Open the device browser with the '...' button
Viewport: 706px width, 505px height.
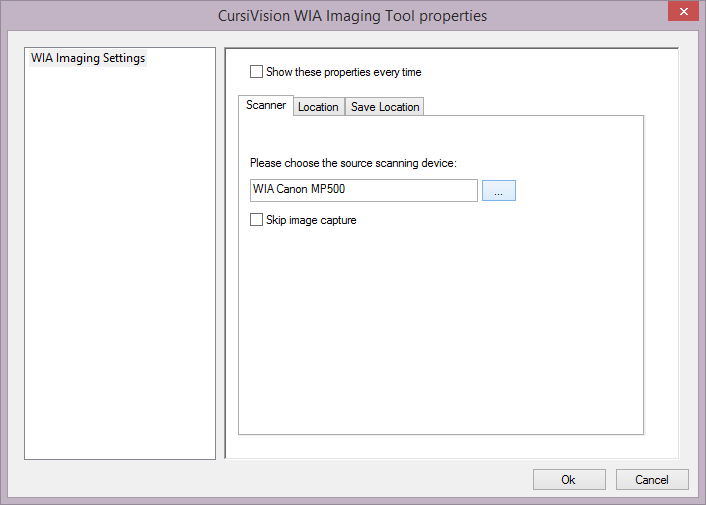click(498, 190)
